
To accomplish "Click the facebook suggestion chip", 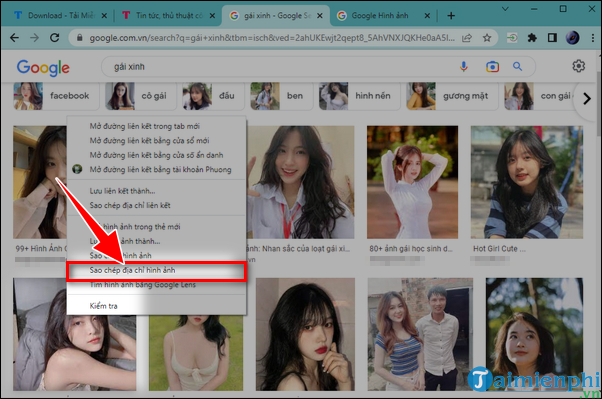I will [x=56, y=96].
